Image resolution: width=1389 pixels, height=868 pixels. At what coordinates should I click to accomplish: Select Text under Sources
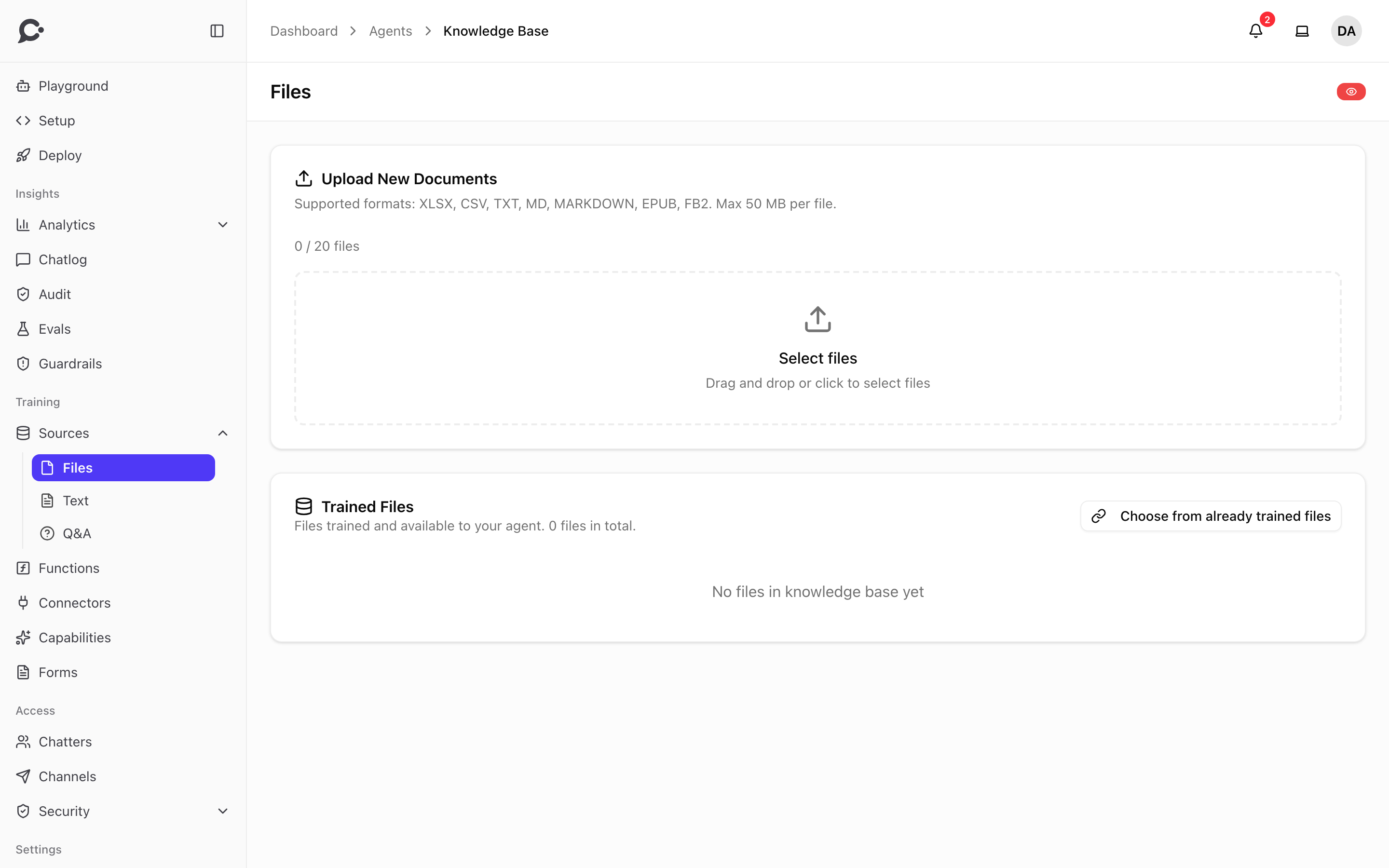point(123,501)
